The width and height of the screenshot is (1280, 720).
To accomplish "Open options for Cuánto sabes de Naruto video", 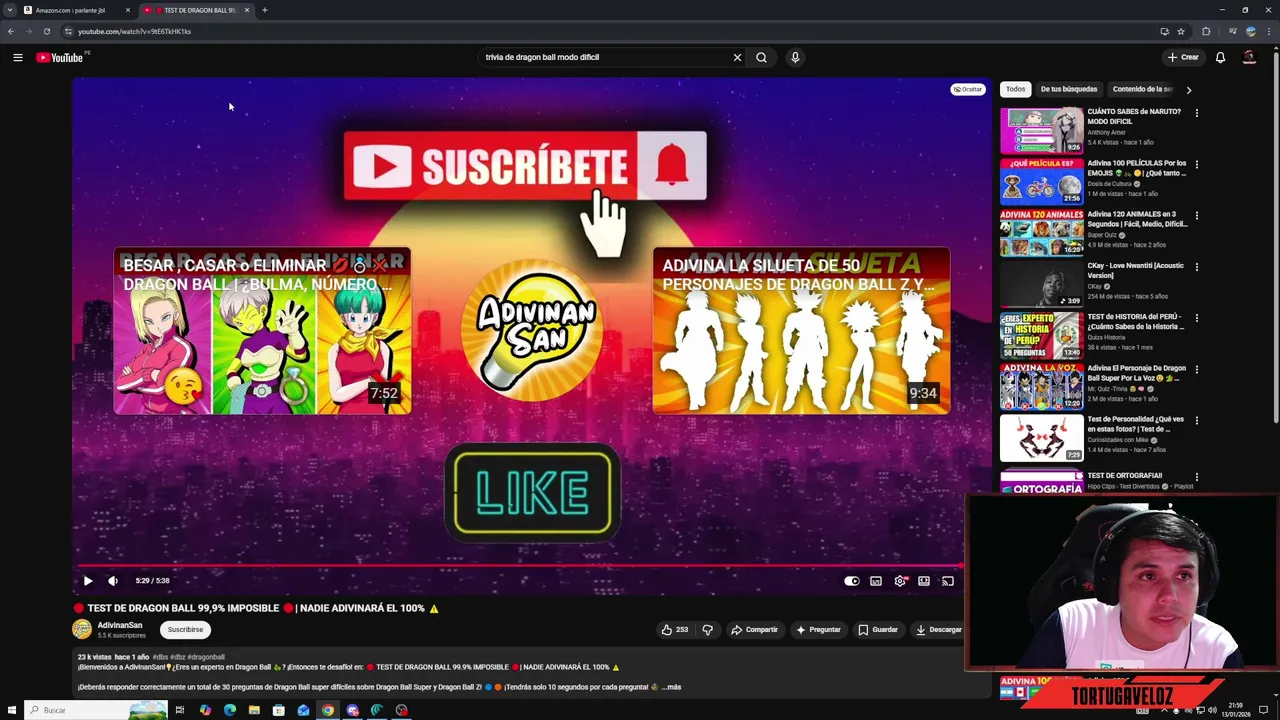I will point(1197,113).
